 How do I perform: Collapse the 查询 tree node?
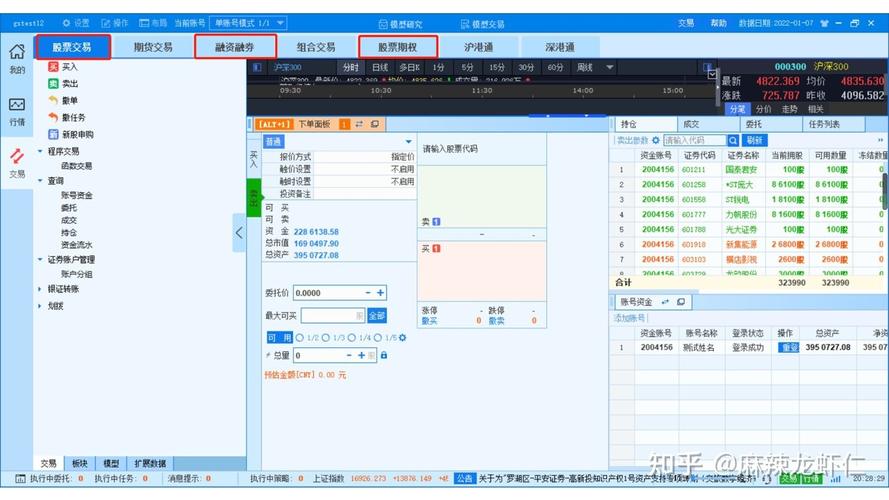40,181
